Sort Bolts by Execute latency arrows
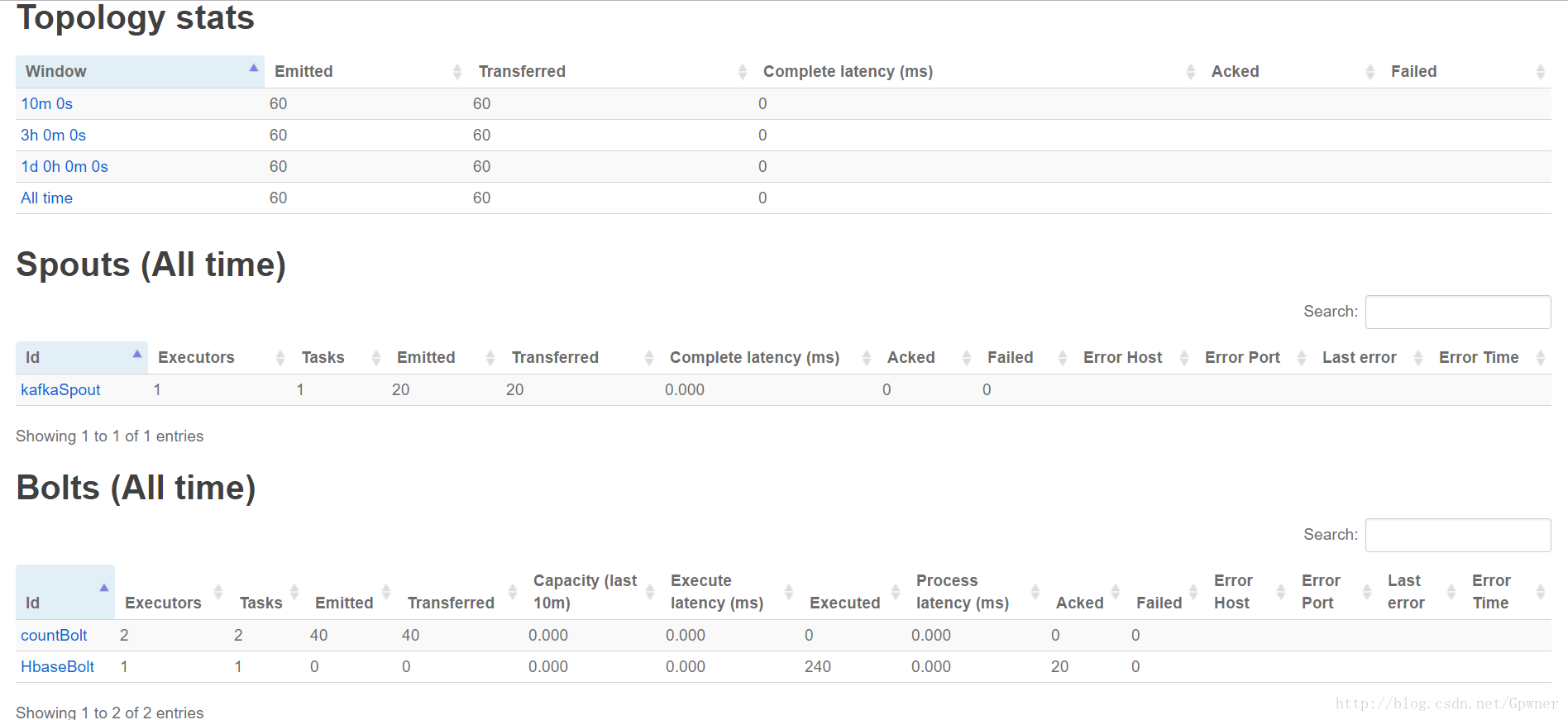This screenshot has width=1568, height=720. pyautogui.click(x=789, y=592)
